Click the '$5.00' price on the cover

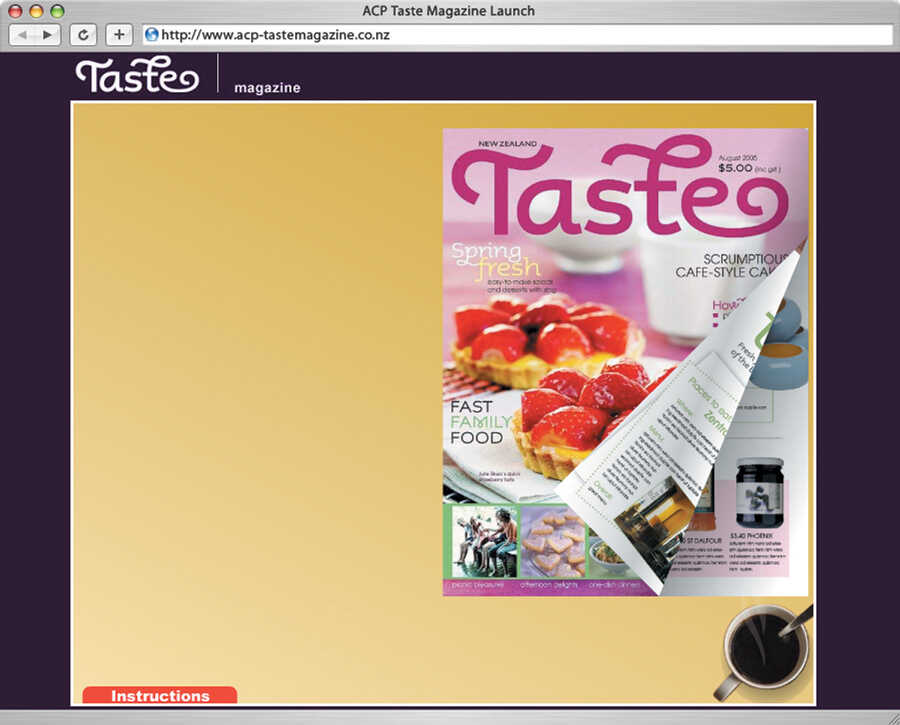[x=735, y=168]
